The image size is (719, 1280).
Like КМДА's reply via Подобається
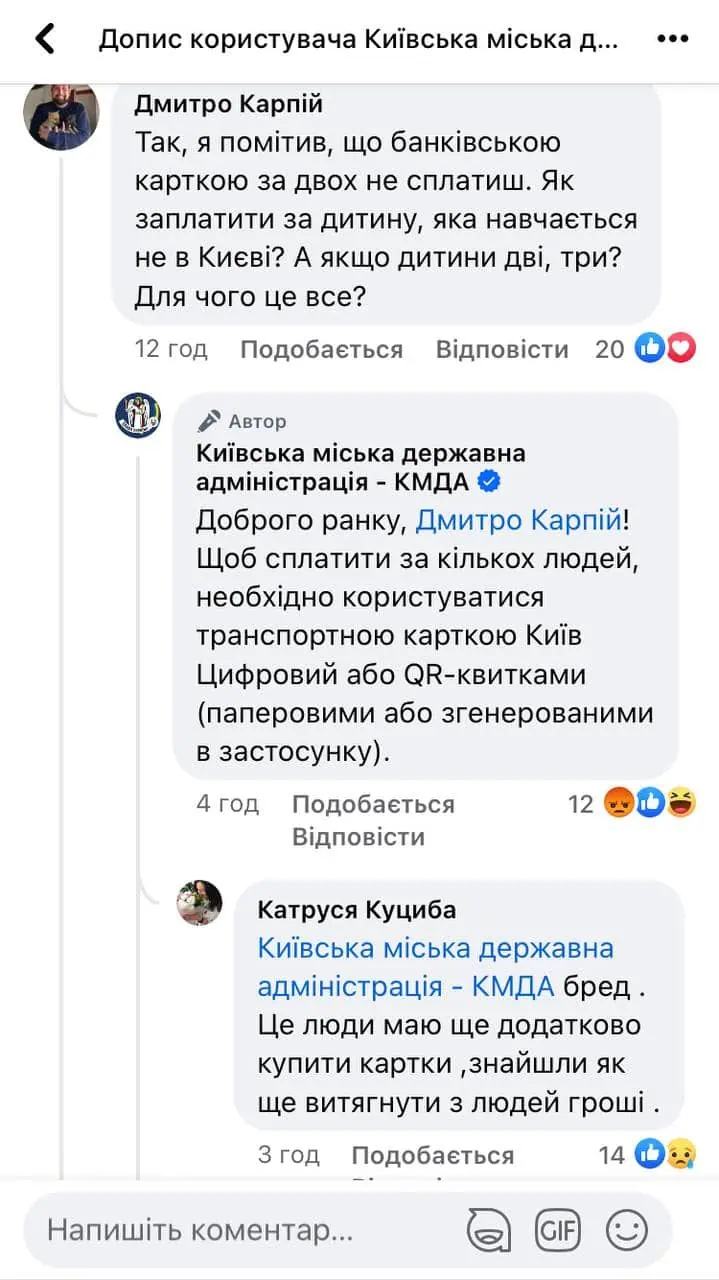click(x=373, y=804)
